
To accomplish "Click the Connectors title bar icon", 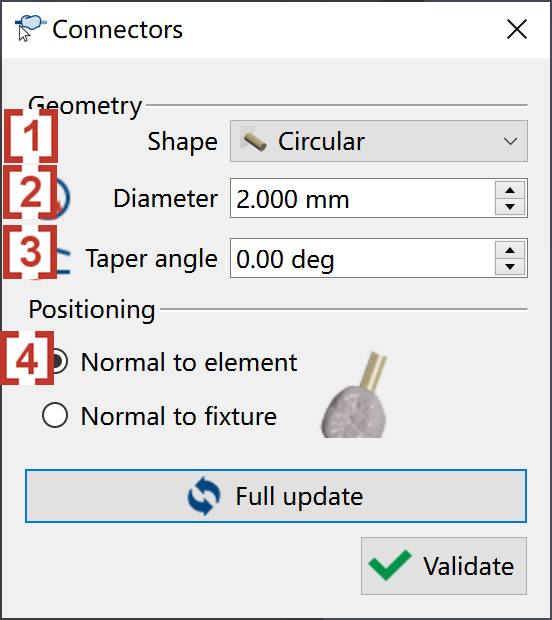I will tap(30, 28).
